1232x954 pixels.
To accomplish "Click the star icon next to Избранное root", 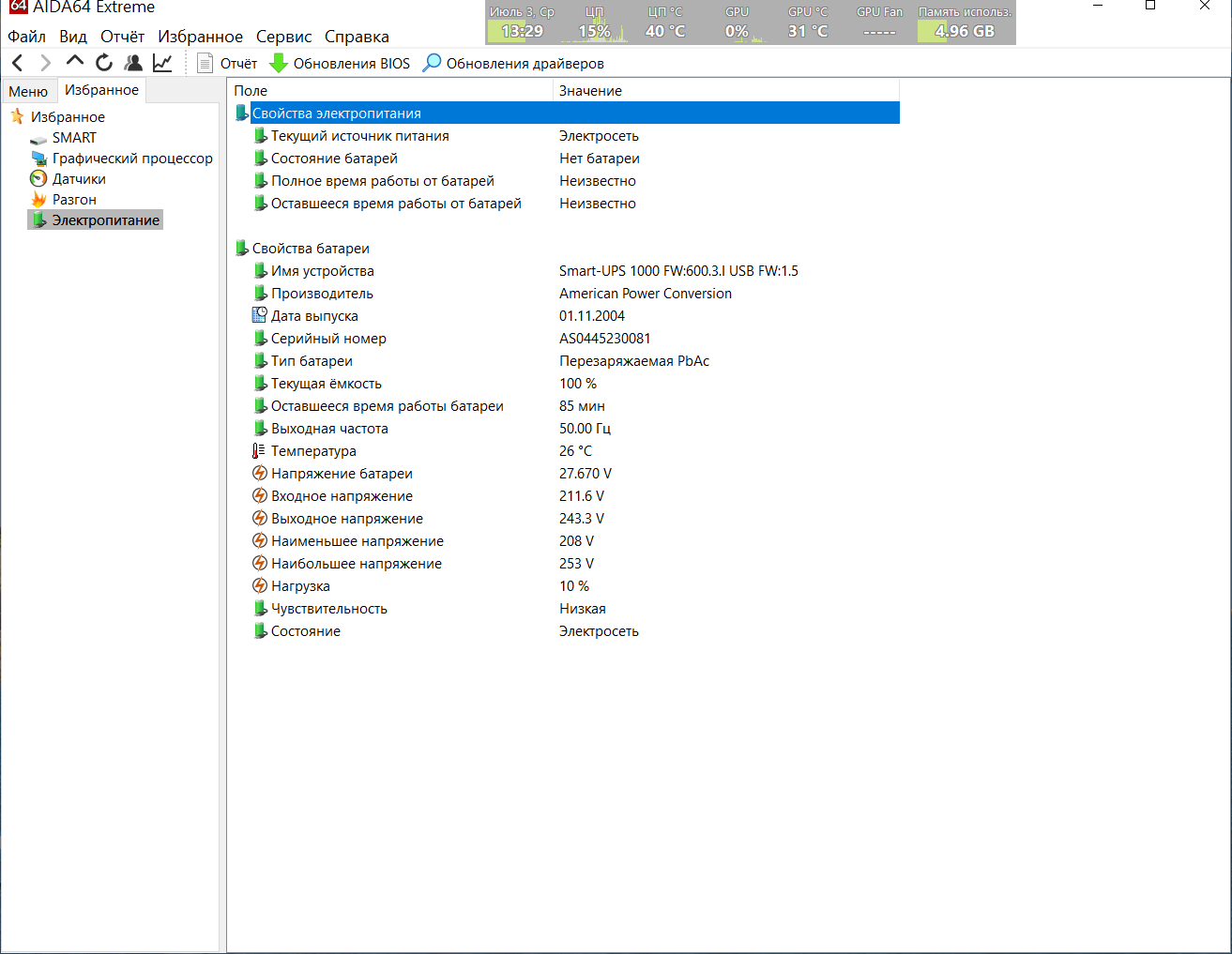I will [17, 116].
